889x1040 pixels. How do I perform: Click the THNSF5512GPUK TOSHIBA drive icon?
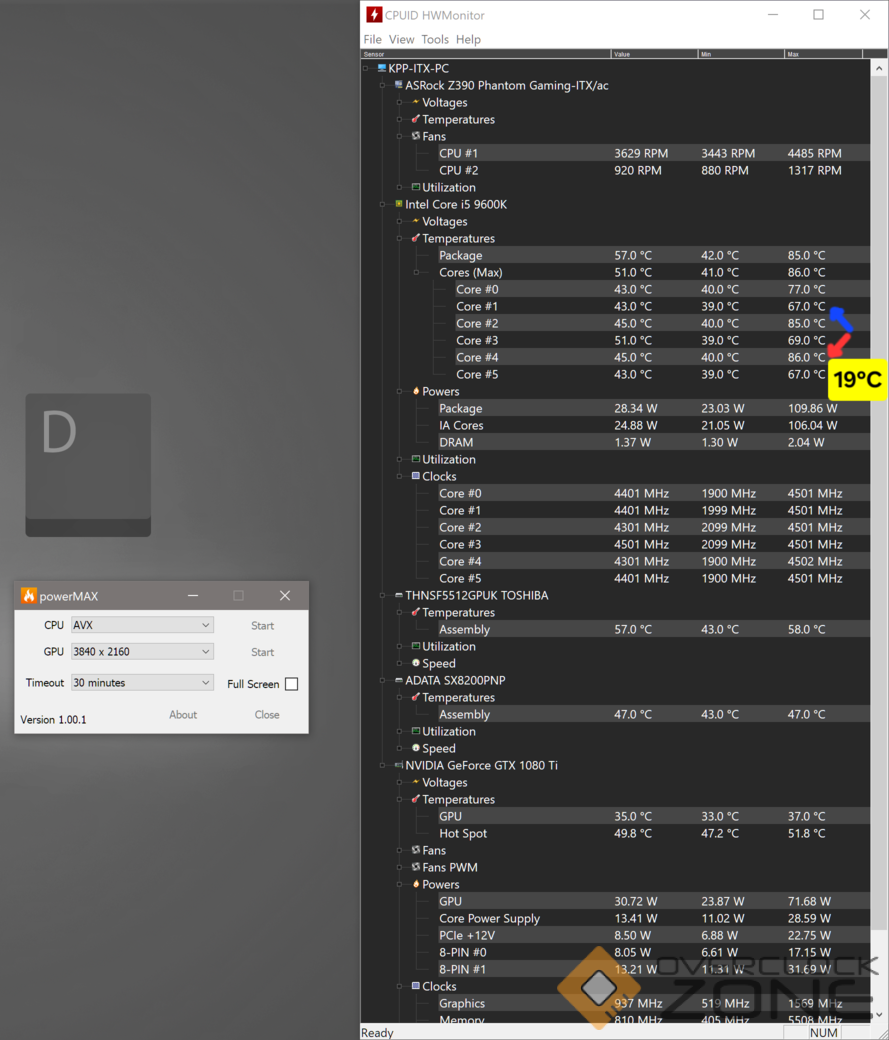click(x=399, y=595)
